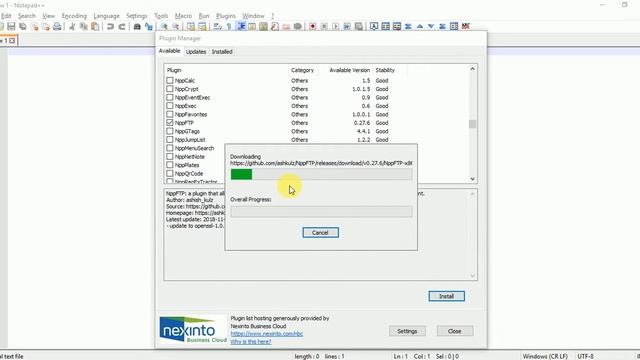Screen dimensions: 640x360
Task: Click the Close button in Plugin Manager
Action: (455, 331)
